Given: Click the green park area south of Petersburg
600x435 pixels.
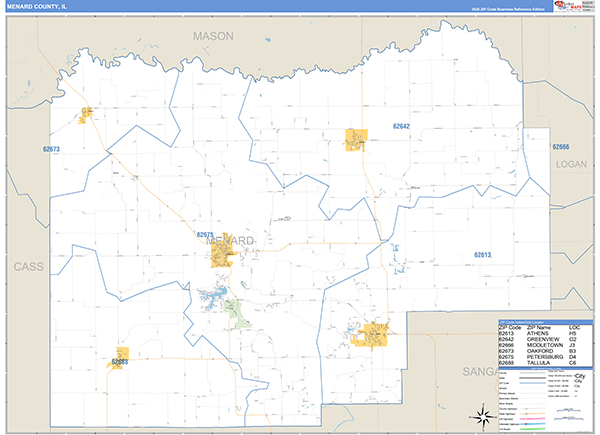Looking at the screenshot, I should point(237,314).
